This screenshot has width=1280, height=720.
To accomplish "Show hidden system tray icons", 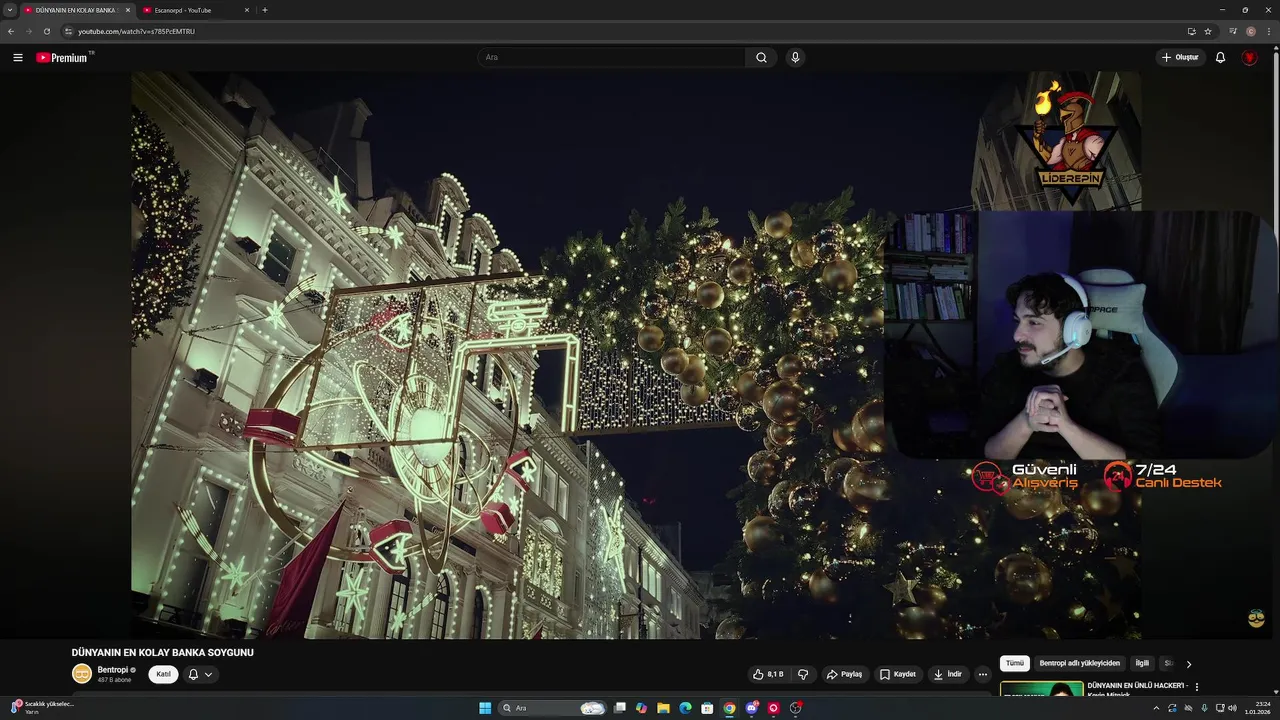I will coord(1156,708).
